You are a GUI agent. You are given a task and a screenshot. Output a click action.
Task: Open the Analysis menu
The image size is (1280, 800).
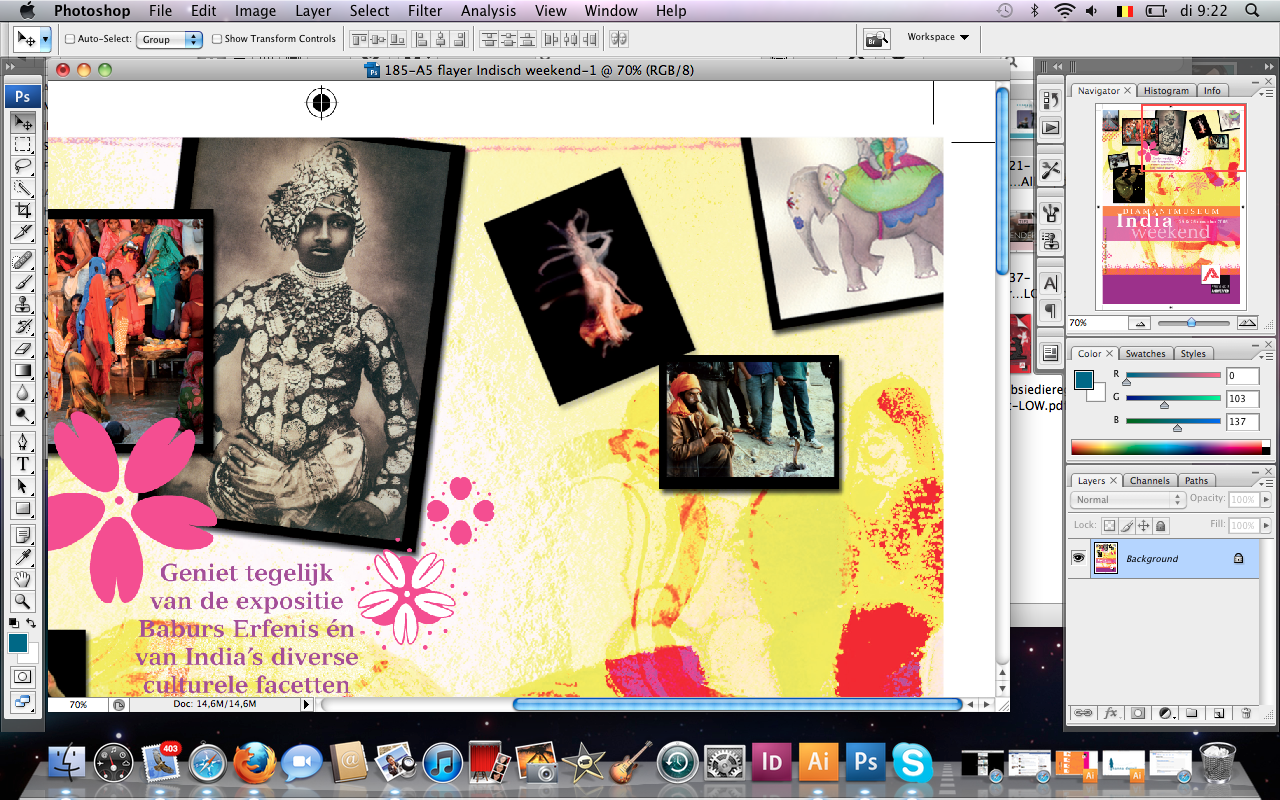490,11
